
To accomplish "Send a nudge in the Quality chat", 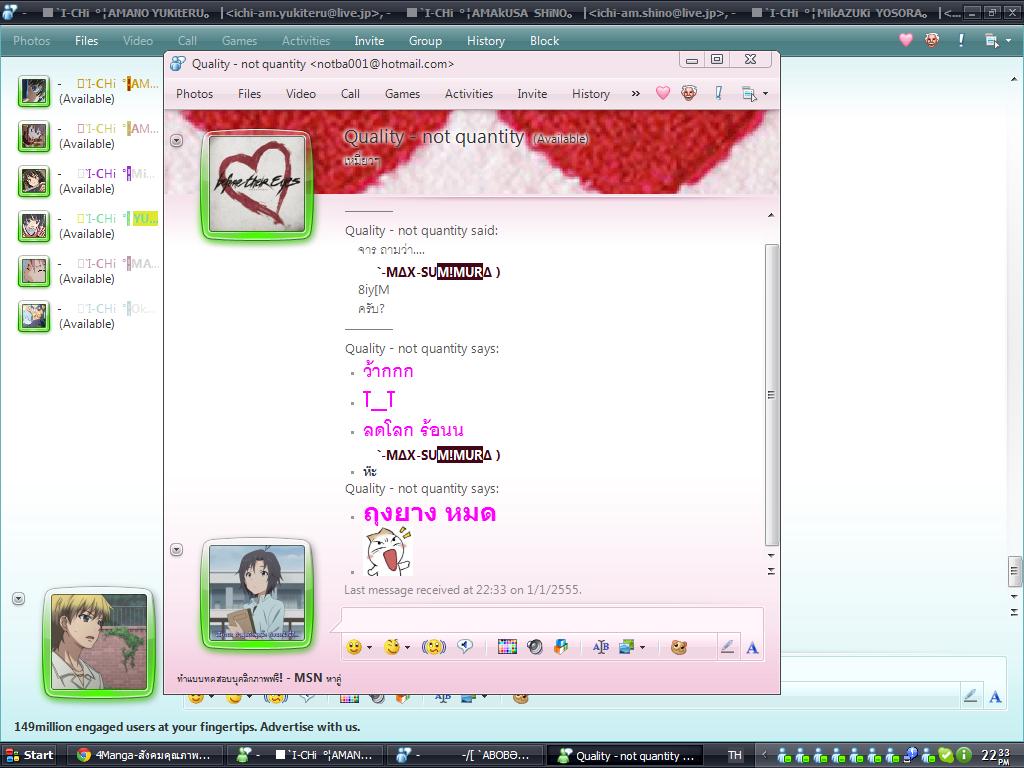I will pyautogui.click(x=434, y=647).
